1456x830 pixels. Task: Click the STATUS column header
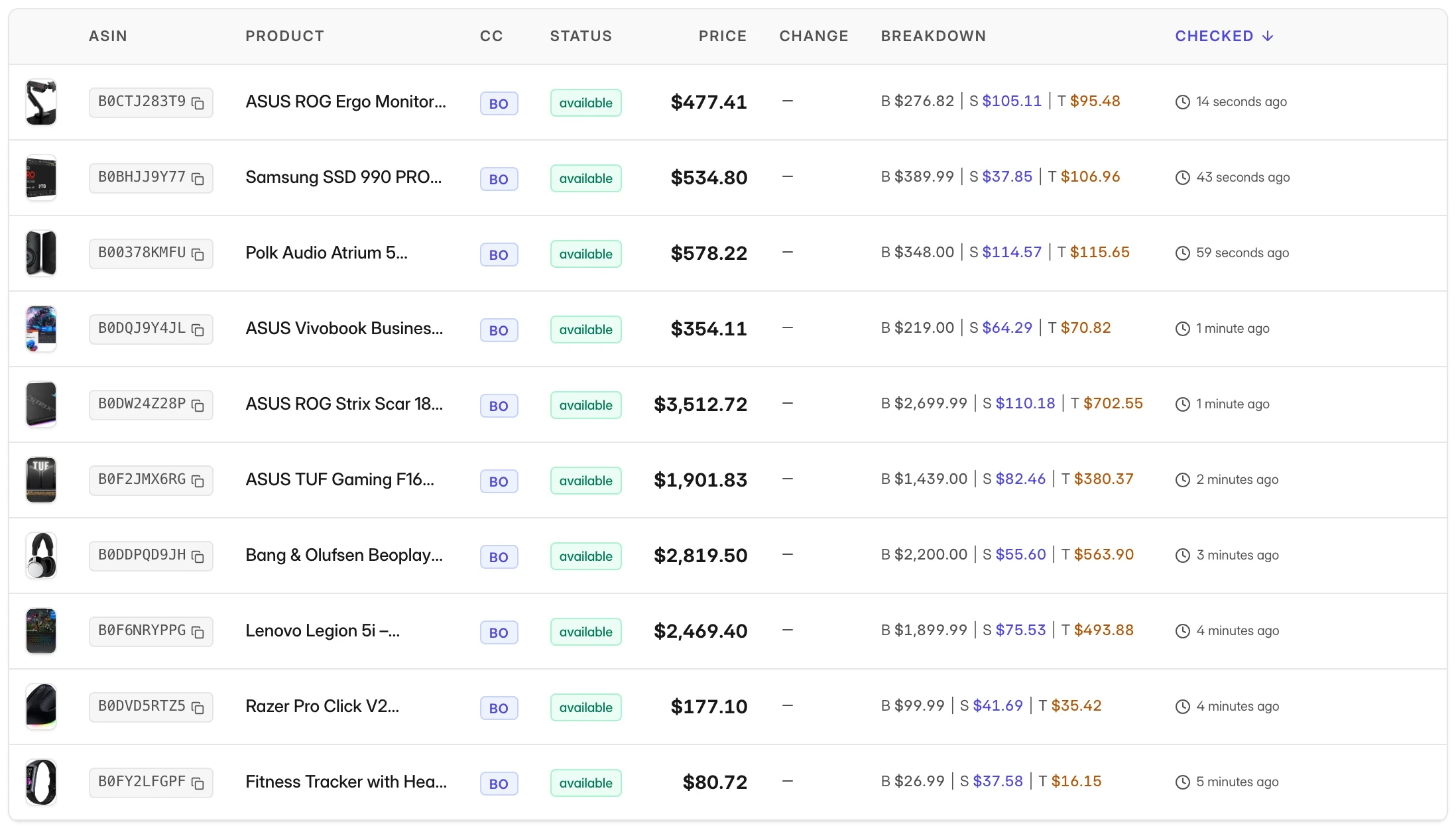581,36
